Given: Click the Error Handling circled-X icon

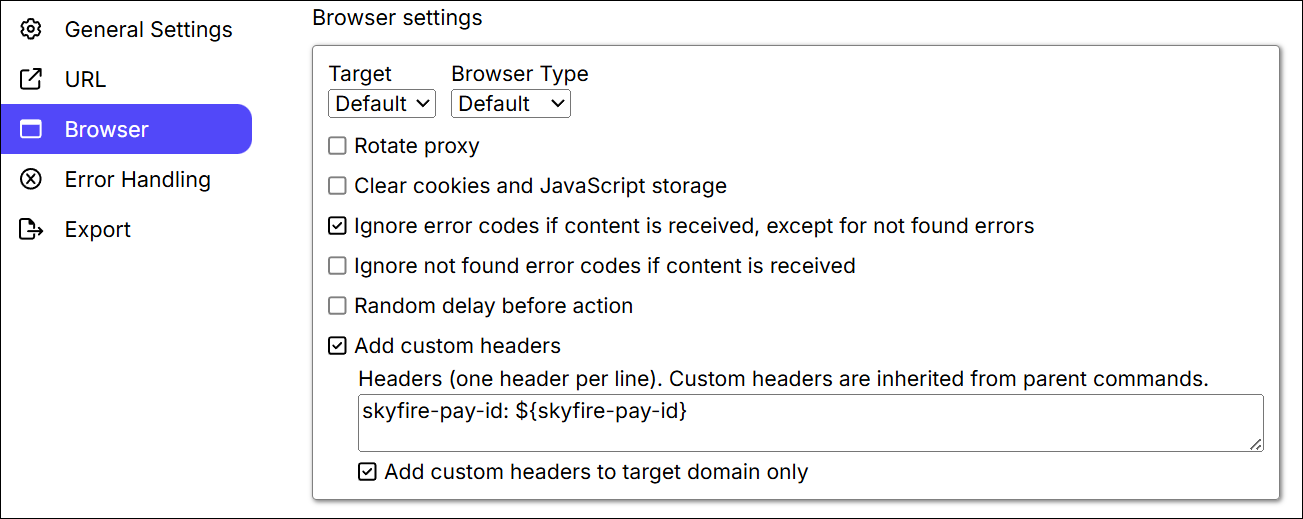Looking at the screenshot, I should tap(31, 180).
